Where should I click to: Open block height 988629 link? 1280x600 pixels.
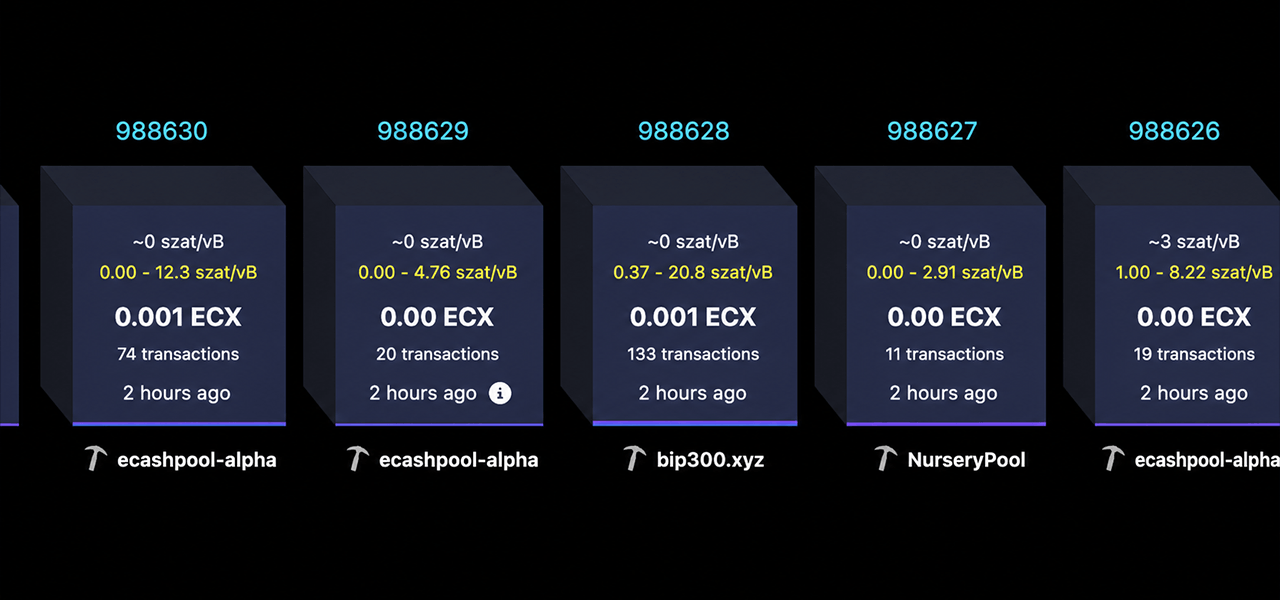[423, 131]
